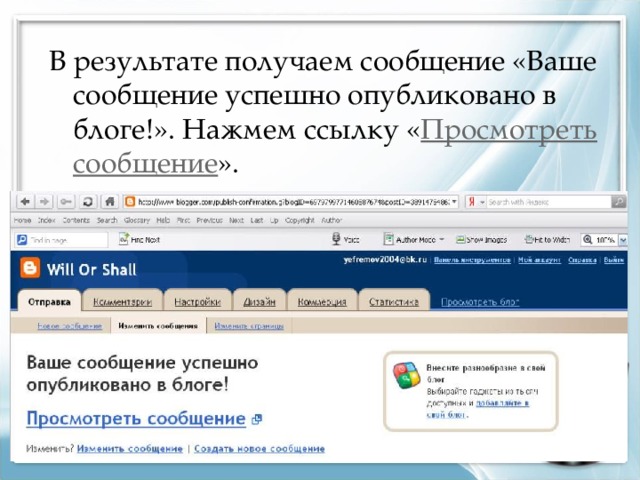Viewport: 640px width, 480px height.
Task: Click Previous in the navigation bar
Action: click(x=209, y=220)
